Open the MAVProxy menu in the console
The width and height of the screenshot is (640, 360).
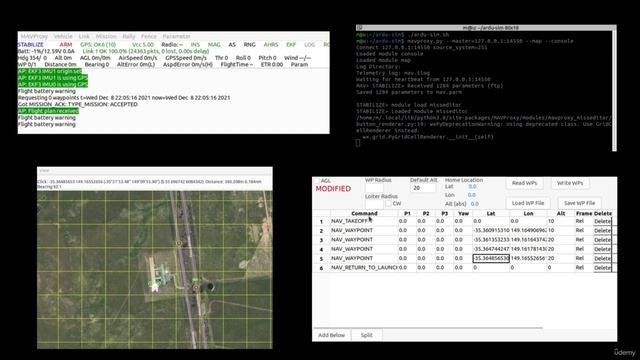click(34, 36)
